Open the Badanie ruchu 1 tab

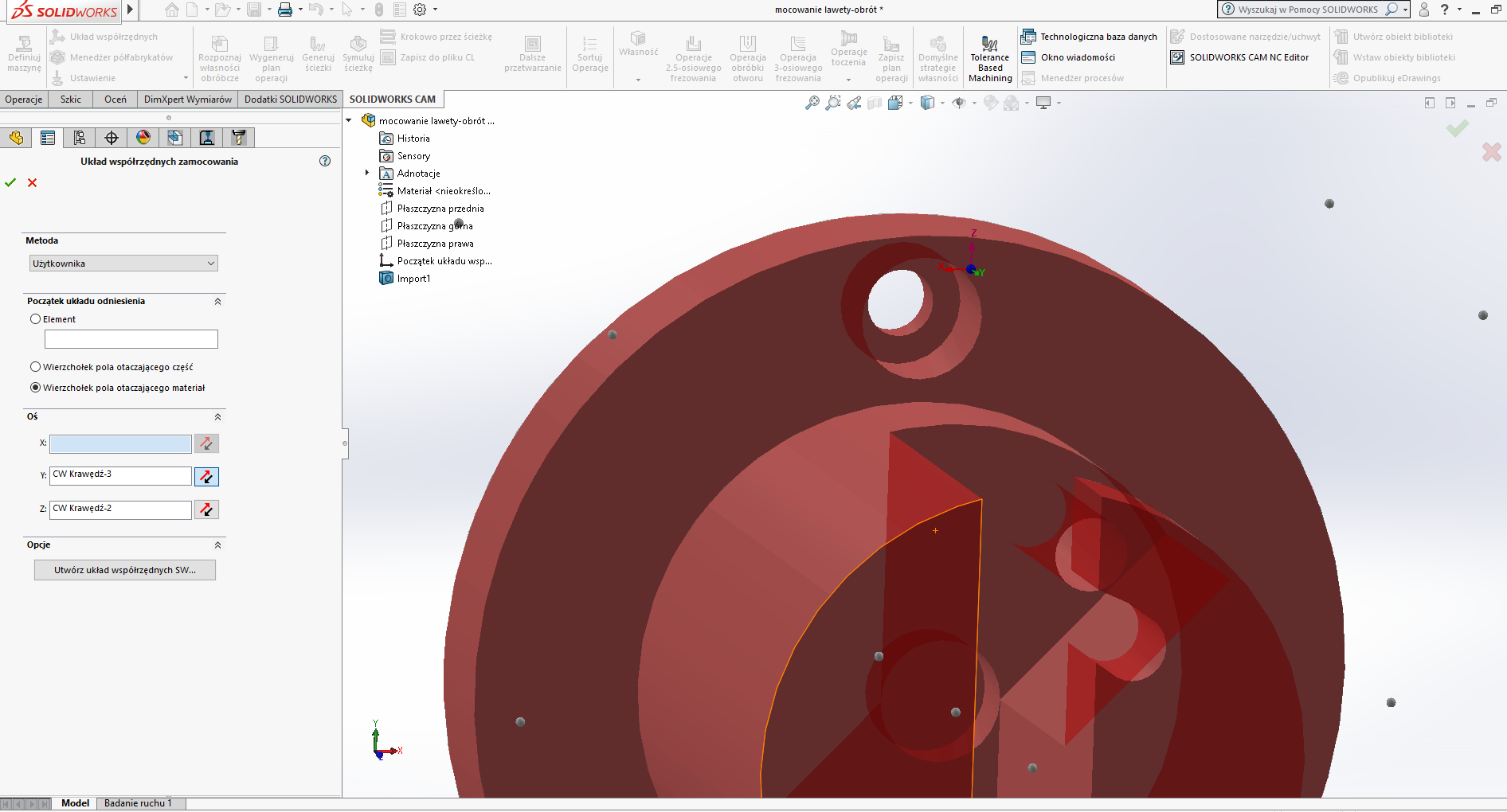click(x=138, y=803)
